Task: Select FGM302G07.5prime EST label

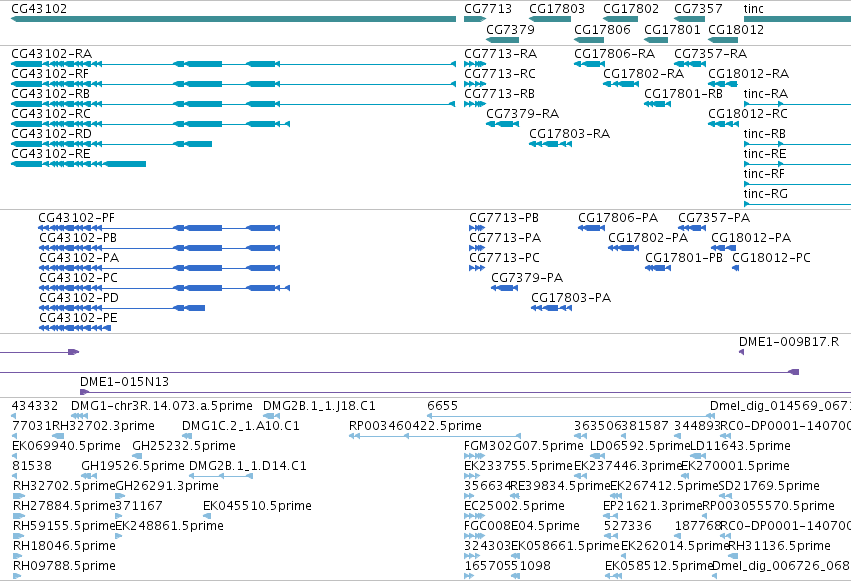Action: (524, 446)
